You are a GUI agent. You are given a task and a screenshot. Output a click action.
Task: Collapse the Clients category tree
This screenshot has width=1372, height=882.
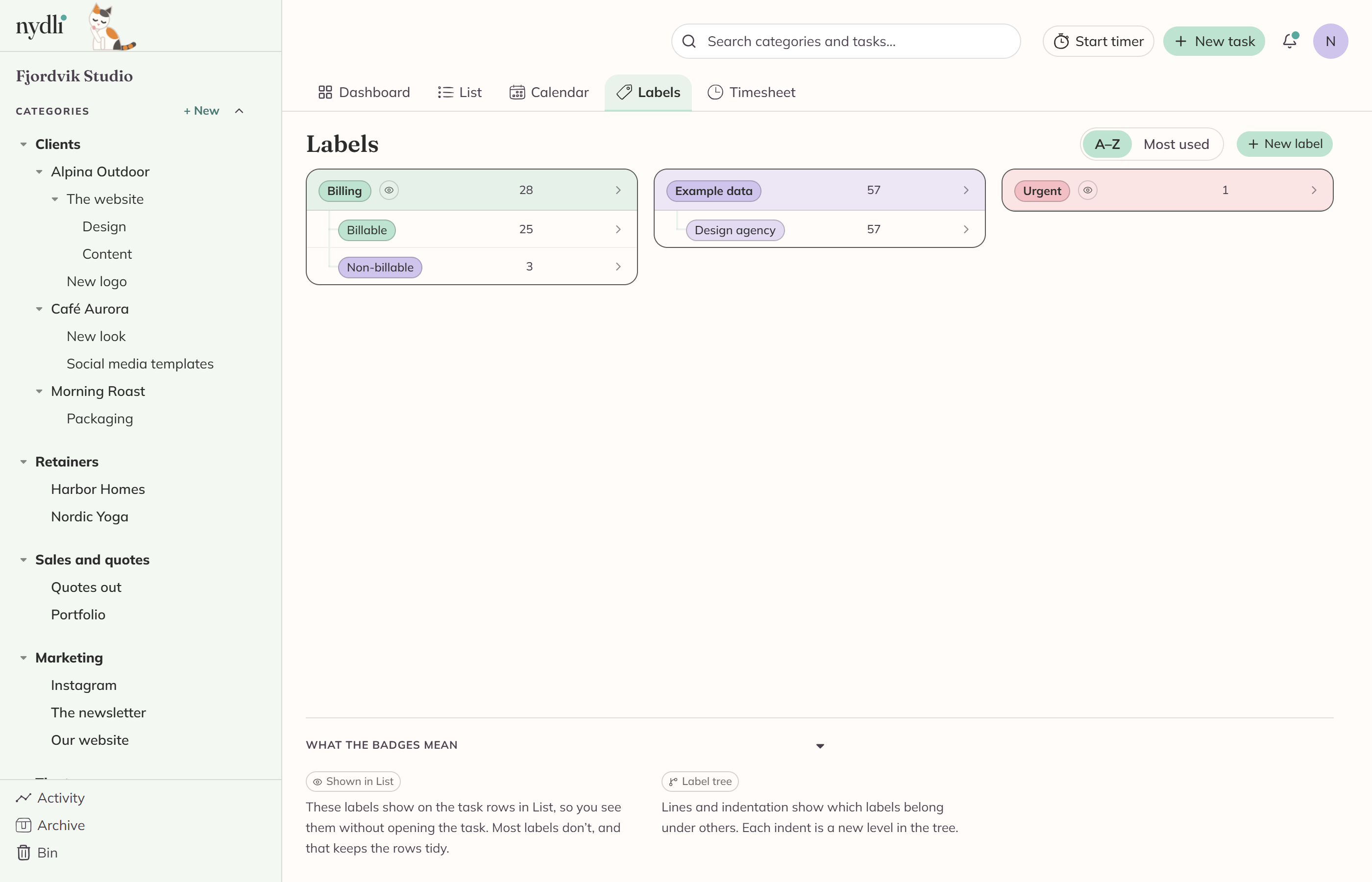point(24,145)
